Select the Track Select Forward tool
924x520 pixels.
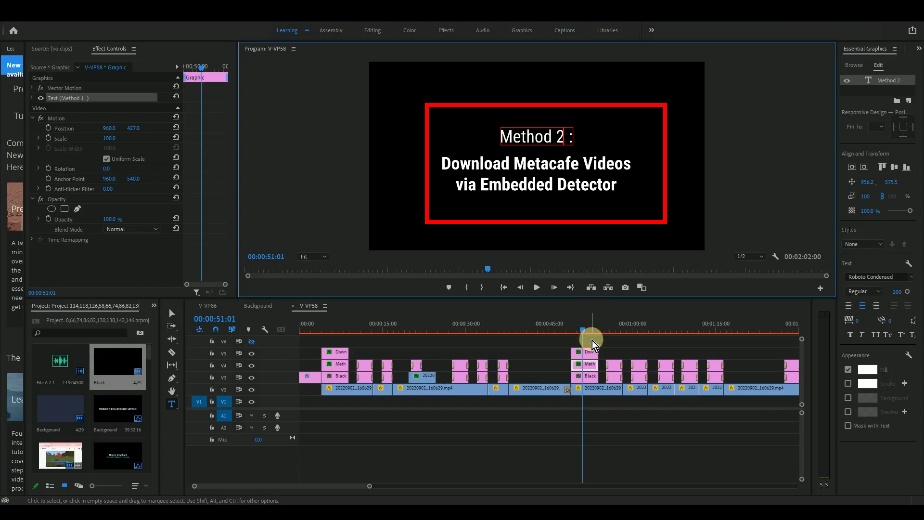tap(171, 326)
